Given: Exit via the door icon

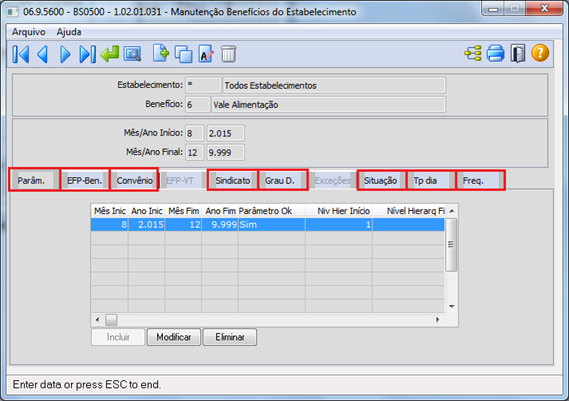Looking at the screenshot, I should click(518, 54).
